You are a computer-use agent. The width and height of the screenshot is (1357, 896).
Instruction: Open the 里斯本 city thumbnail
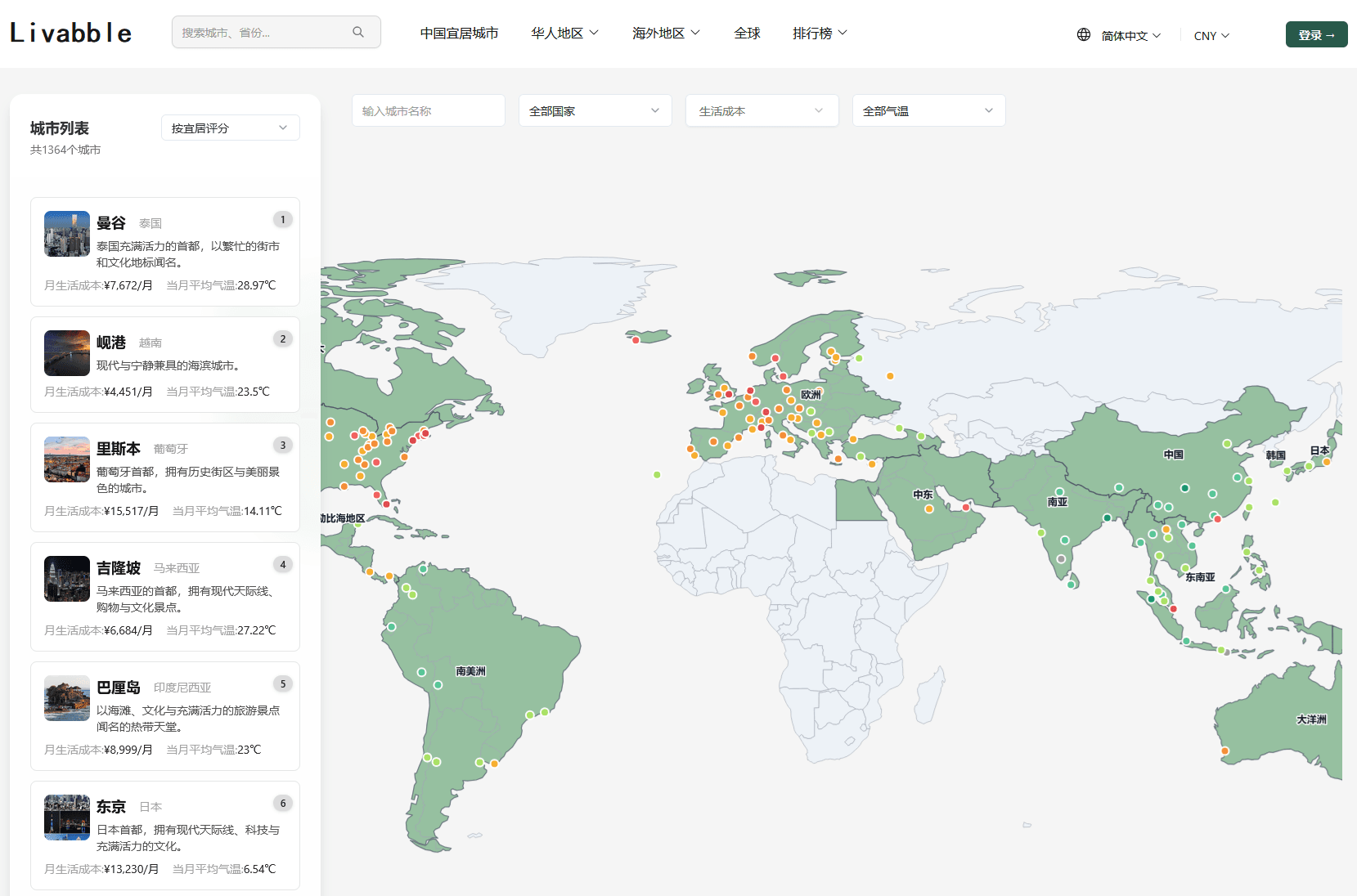click(67, 459)
